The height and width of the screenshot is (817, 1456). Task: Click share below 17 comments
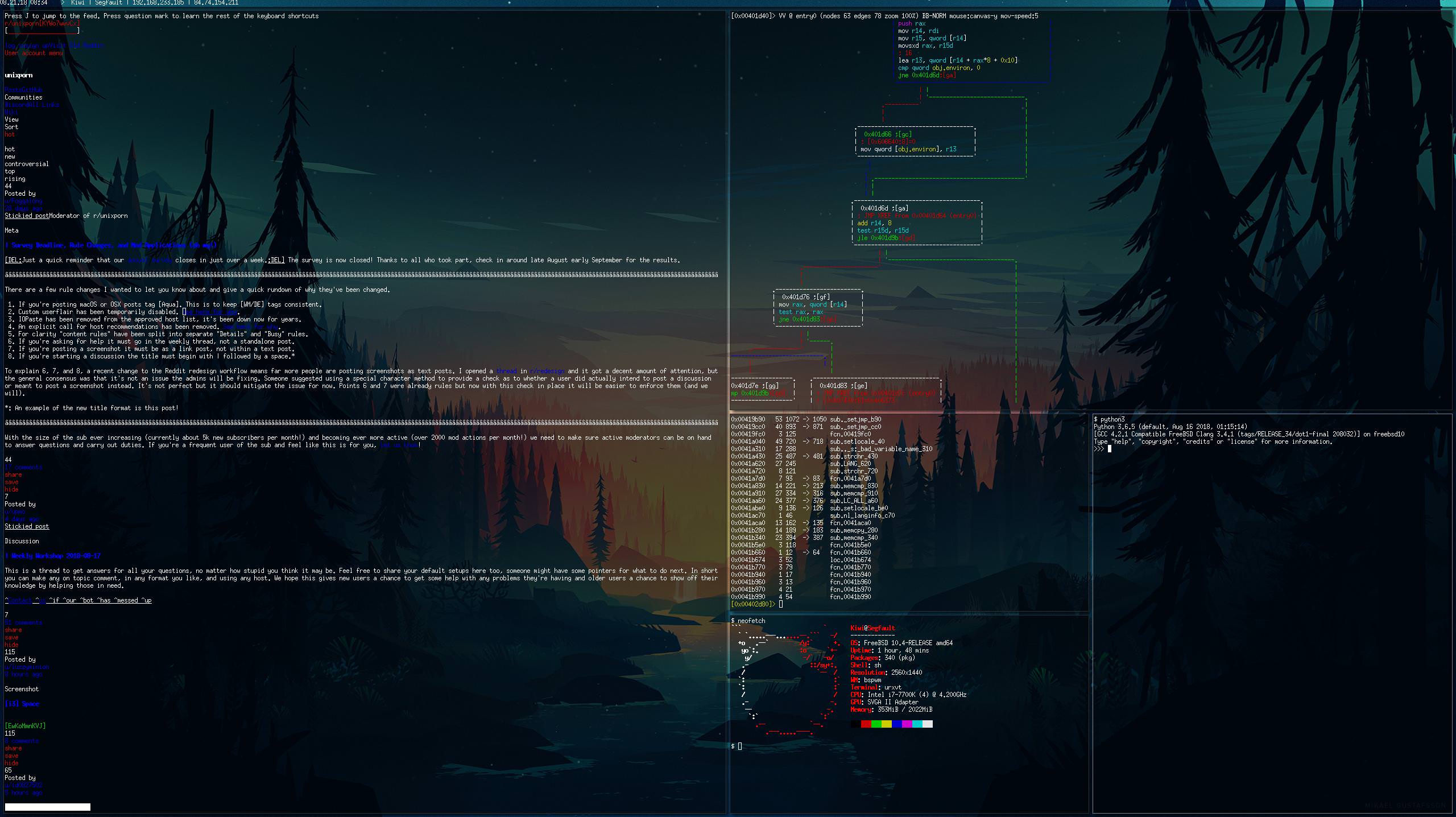pos(13,474)
